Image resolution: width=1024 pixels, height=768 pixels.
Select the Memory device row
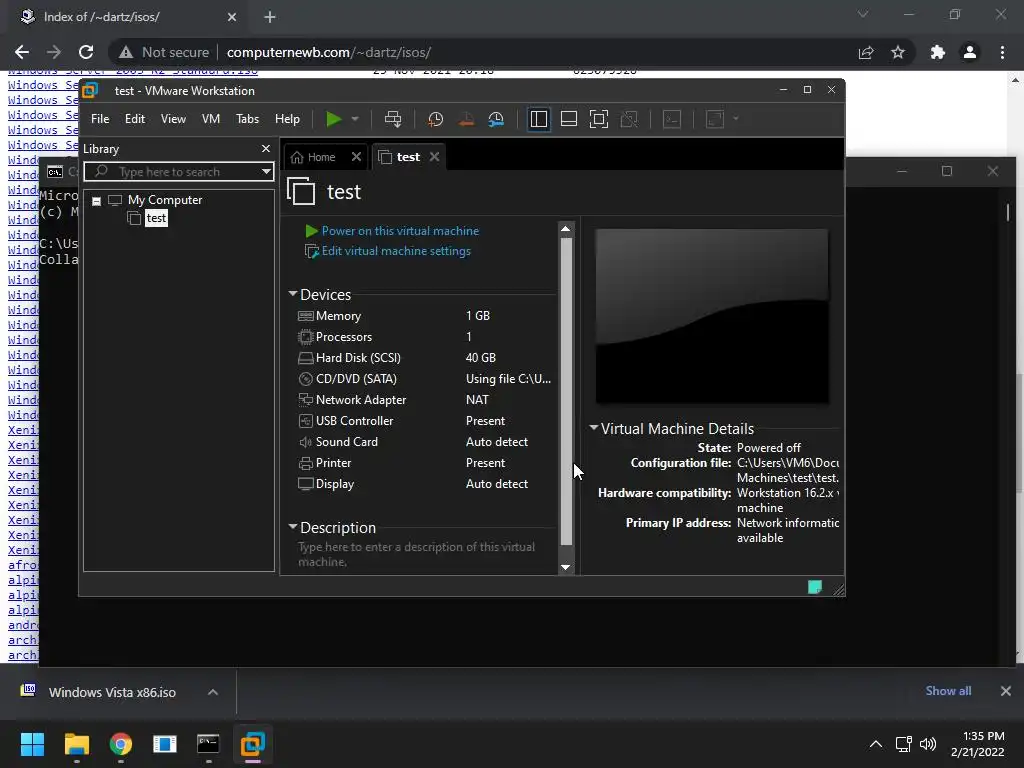(x=424, y=316)
